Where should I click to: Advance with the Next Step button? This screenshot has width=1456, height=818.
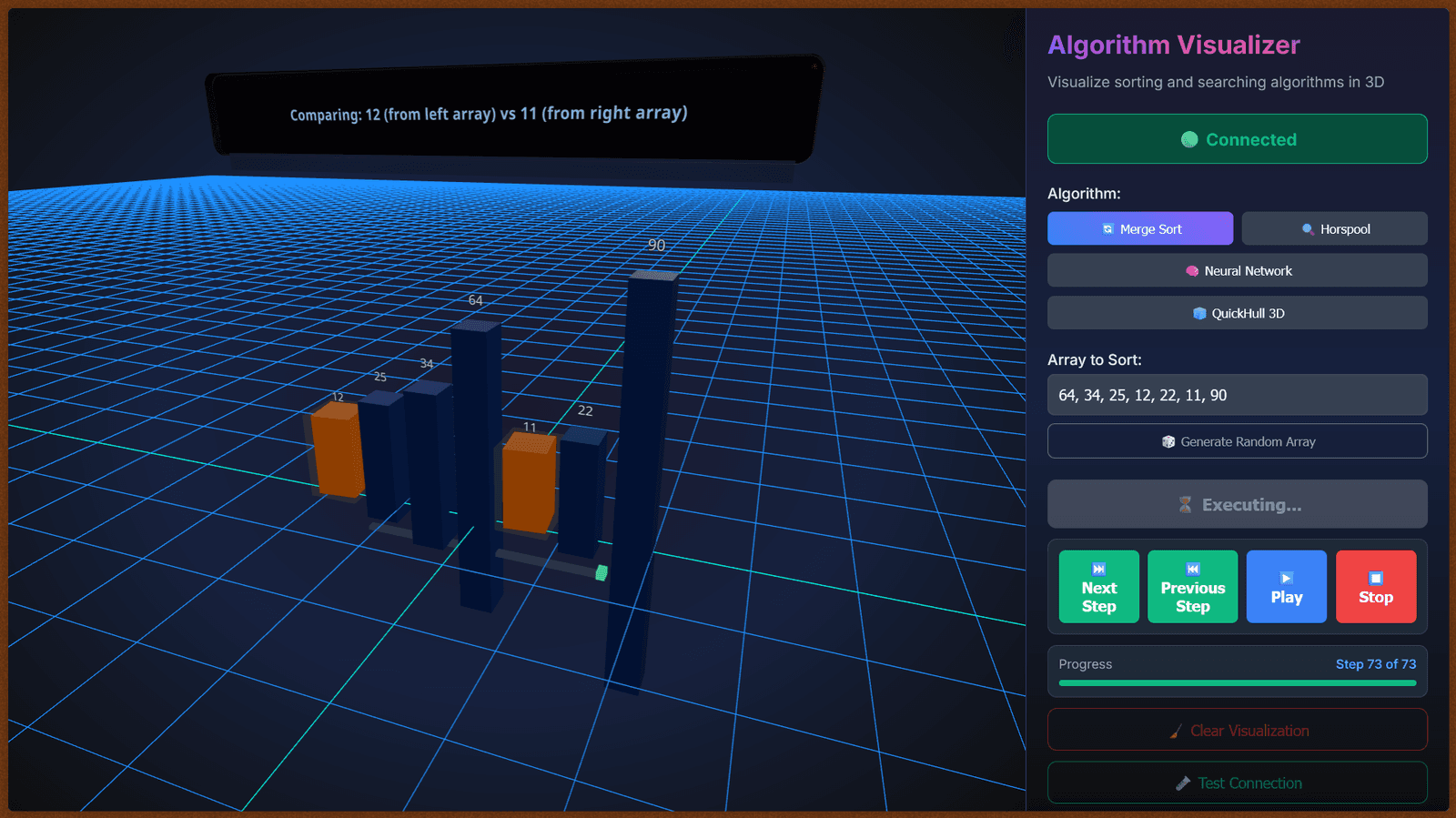(x=1099, y=587)
